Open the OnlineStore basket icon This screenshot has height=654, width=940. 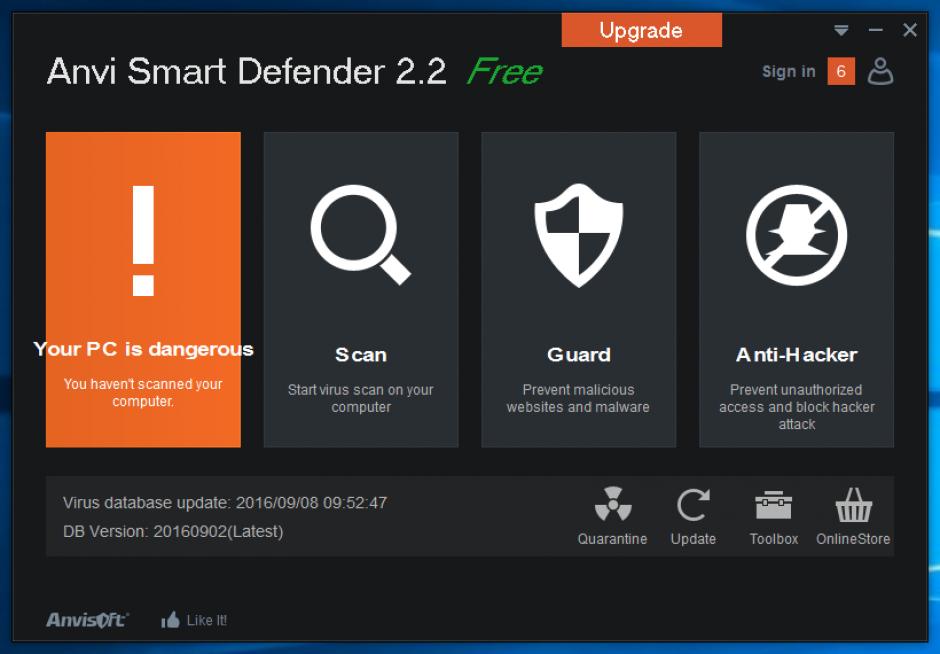tap(854, 504)
